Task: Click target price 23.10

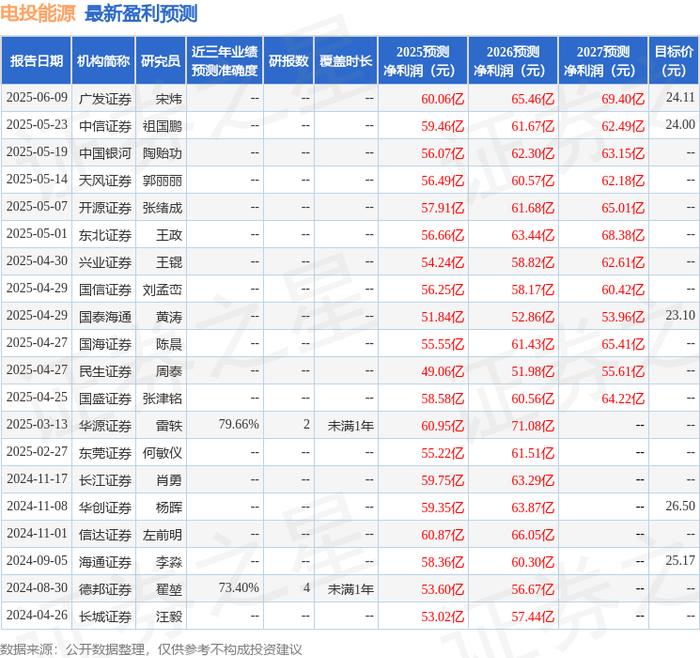Action: [680, 315]
